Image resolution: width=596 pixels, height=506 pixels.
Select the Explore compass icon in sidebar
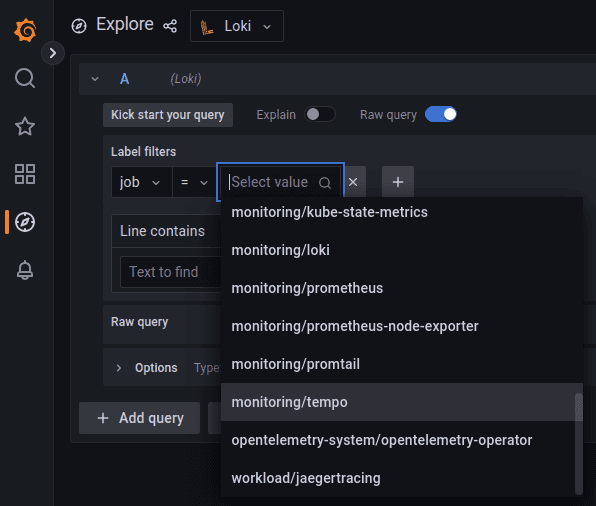click(25, 222)
